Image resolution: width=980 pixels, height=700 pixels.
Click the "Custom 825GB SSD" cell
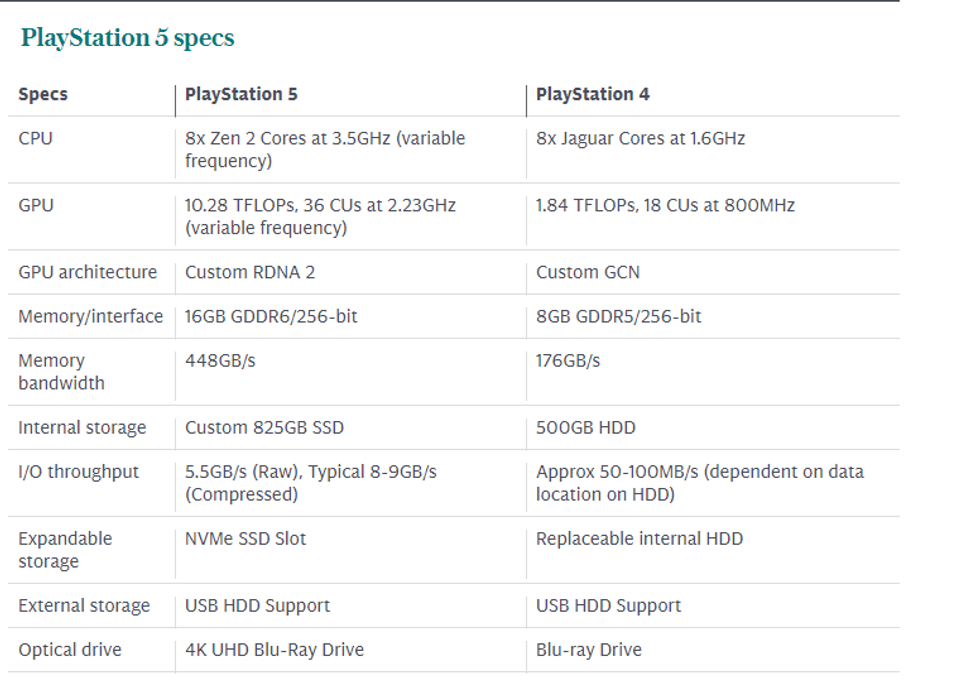(x=264, y=428)
